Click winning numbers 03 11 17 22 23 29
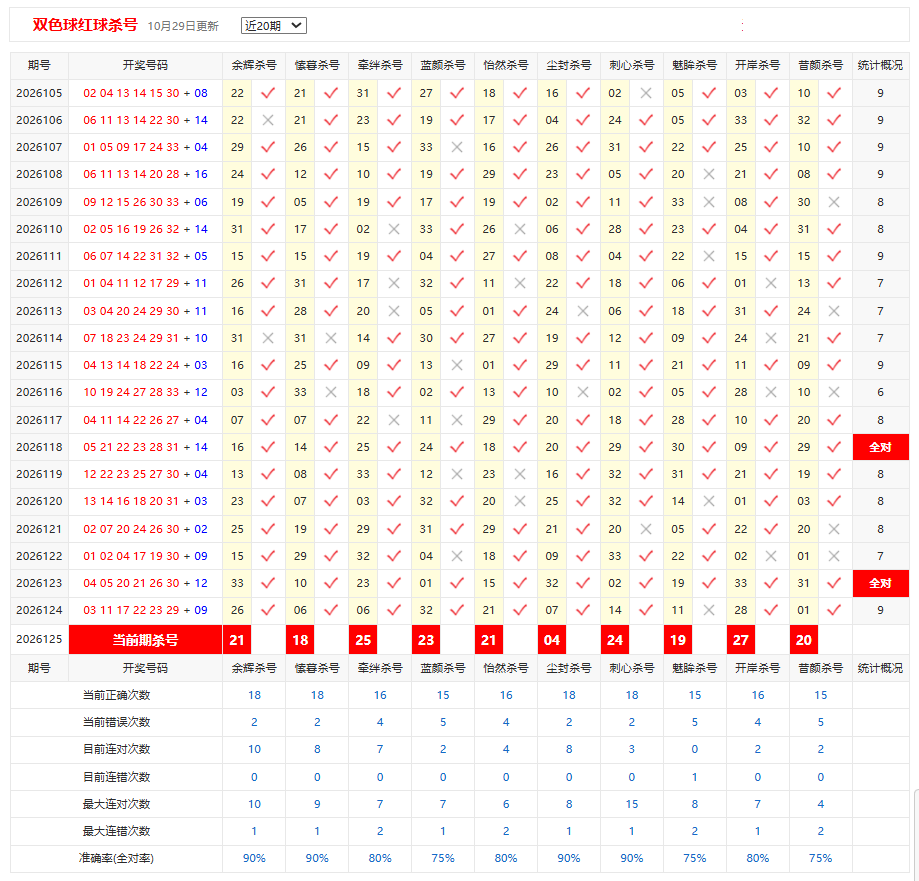 (131, 610)
